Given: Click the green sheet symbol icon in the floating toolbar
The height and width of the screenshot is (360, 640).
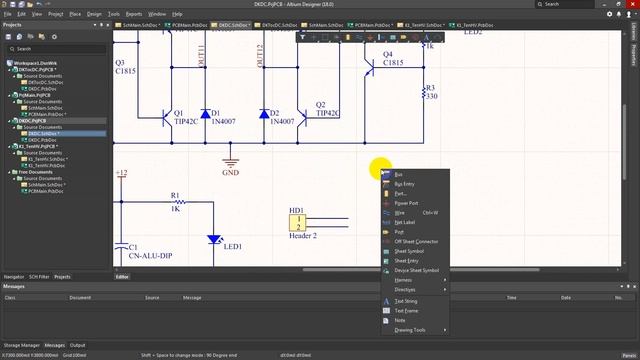Looking at the screenshot, I should coord(393,37).
